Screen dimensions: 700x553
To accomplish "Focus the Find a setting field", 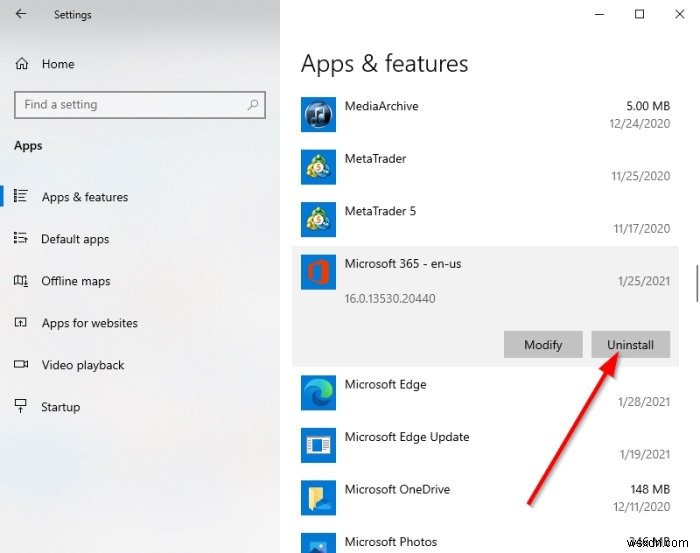I will [140, 105].
